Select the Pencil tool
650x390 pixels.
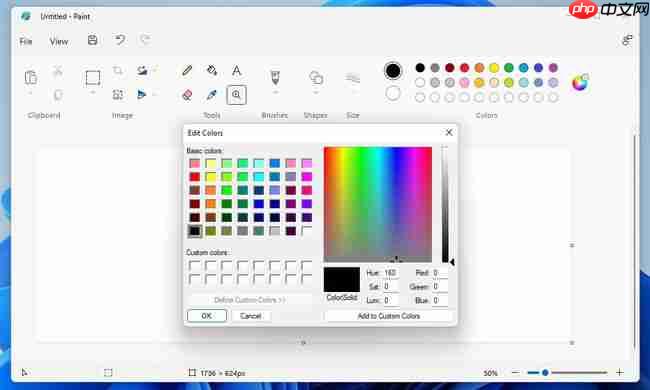click(x=187, y=70)
